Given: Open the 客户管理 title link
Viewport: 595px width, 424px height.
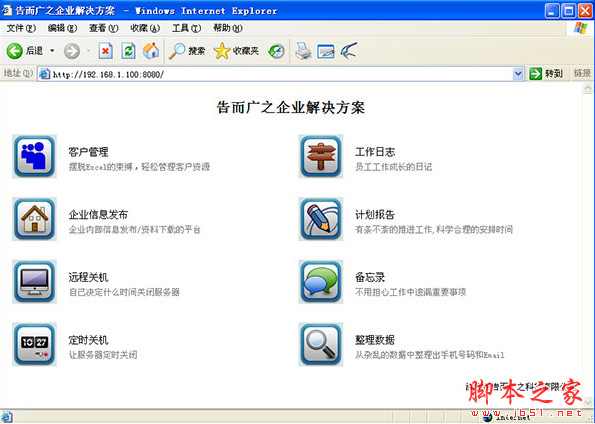Looking at the screenshot, I should (88, 152).
